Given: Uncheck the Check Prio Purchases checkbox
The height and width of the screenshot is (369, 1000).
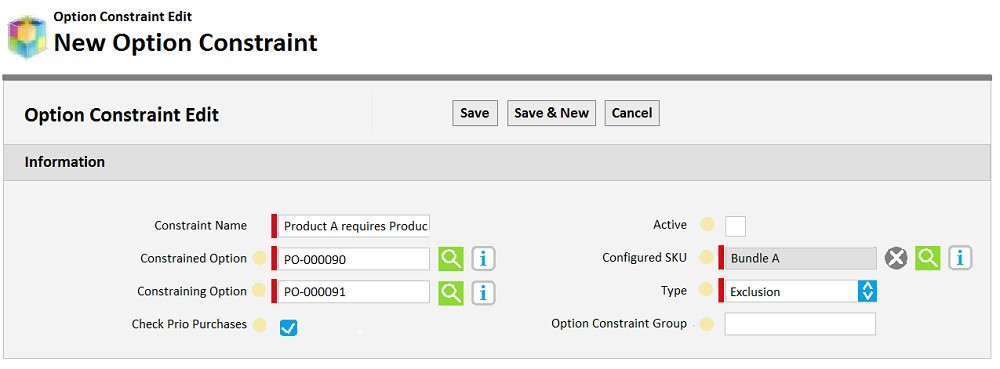Looking at the screenshot, I should pos(288,328).
